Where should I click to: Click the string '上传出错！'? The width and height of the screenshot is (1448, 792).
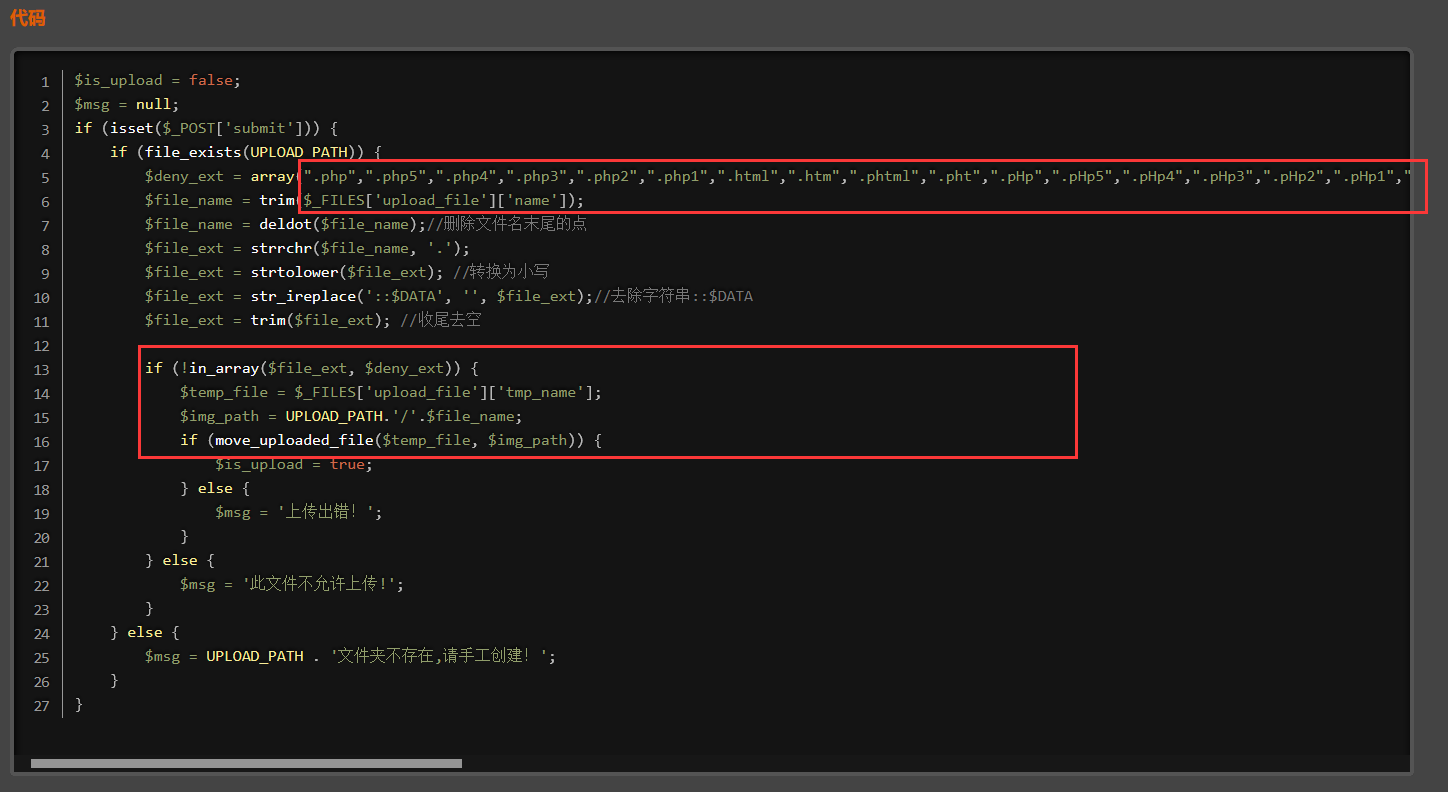coord(326,512)
